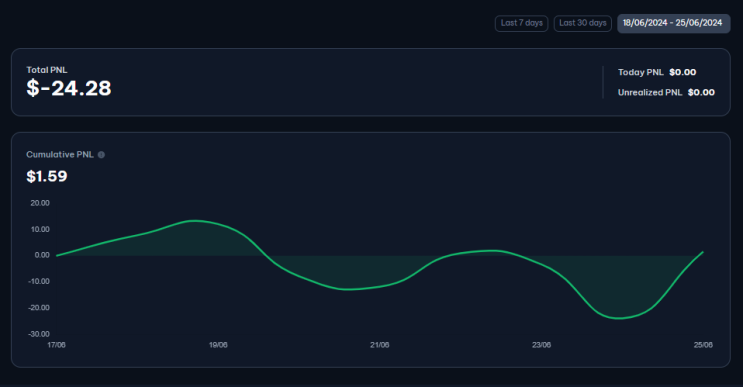The width and height of the screenshot is (743, 387).
Task: Click the 23/06 x-axis date label
Action: (x=541, y=345)
